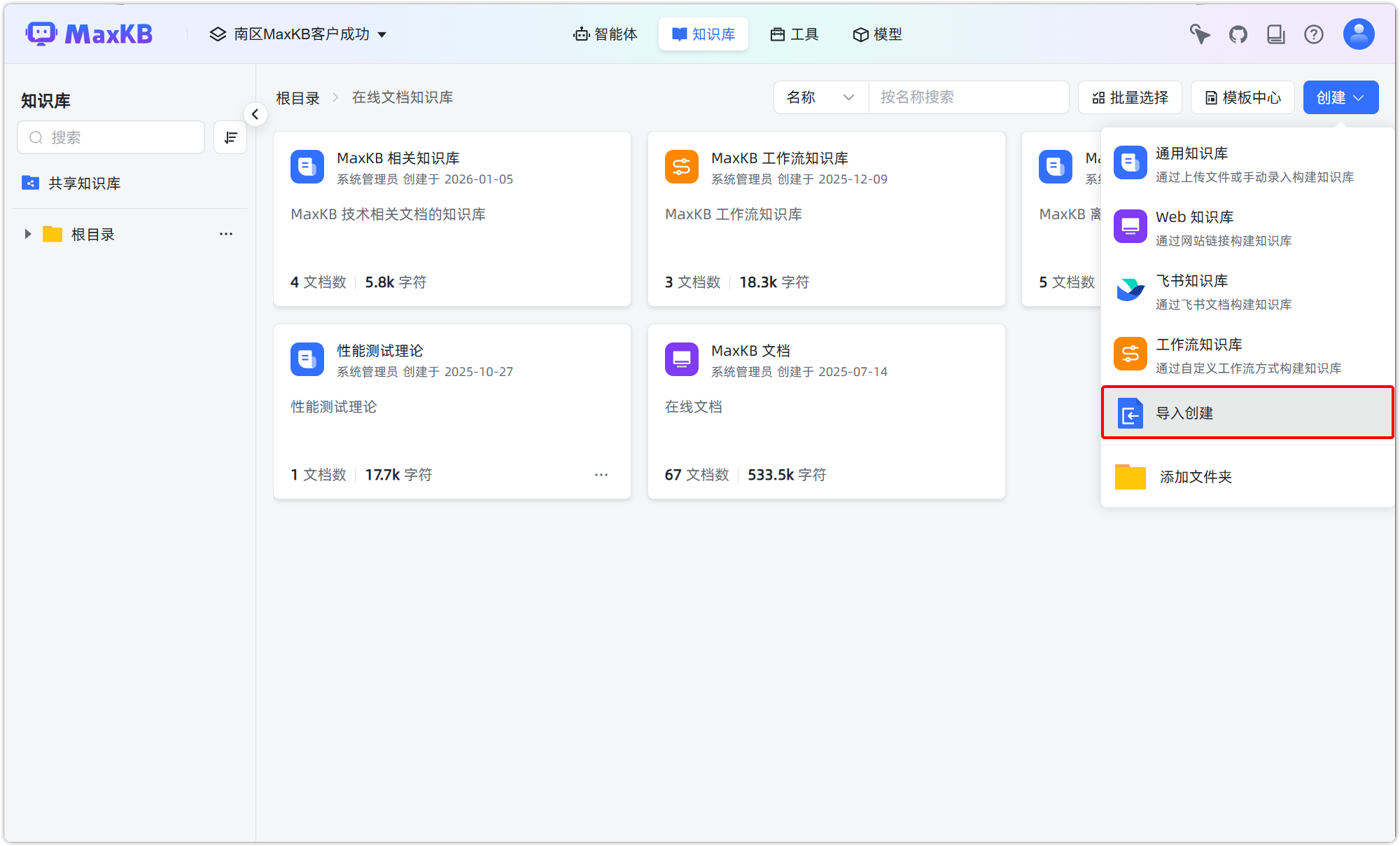
Task: Click the Web 知识库 purple icon
Action: [x=1130, y=226]
